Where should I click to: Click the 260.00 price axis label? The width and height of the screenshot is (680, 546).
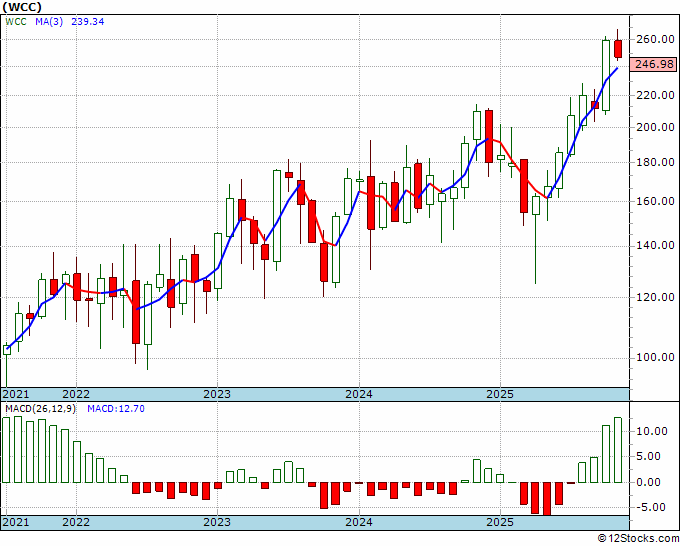[x=655, y=39]
